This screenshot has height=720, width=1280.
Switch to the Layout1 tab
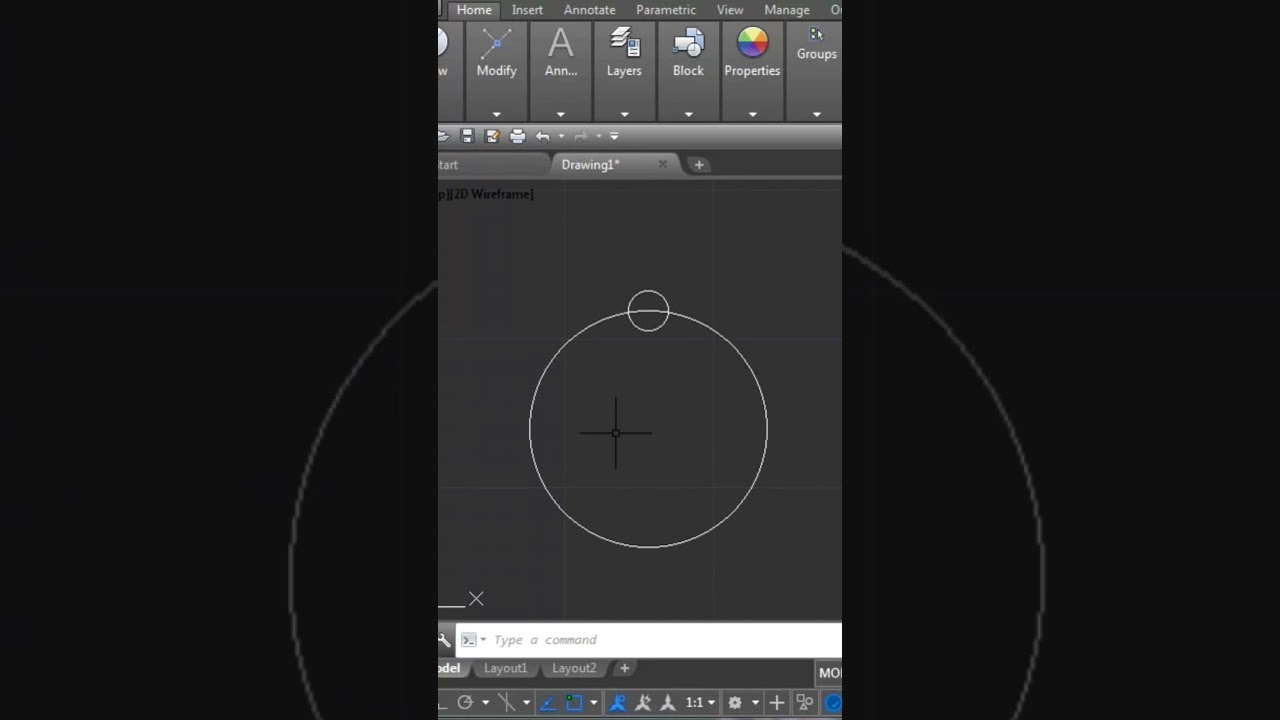505,668
